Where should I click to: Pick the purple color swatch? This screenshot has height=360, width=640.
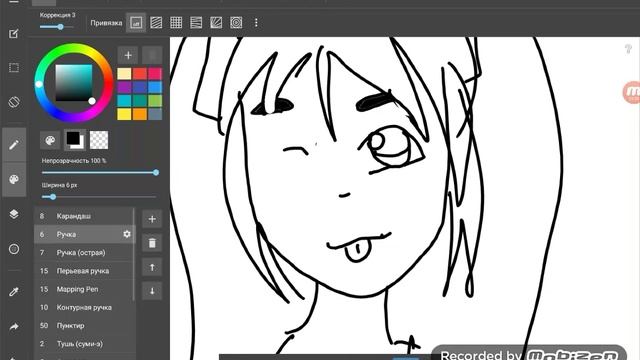click(124, 87)
